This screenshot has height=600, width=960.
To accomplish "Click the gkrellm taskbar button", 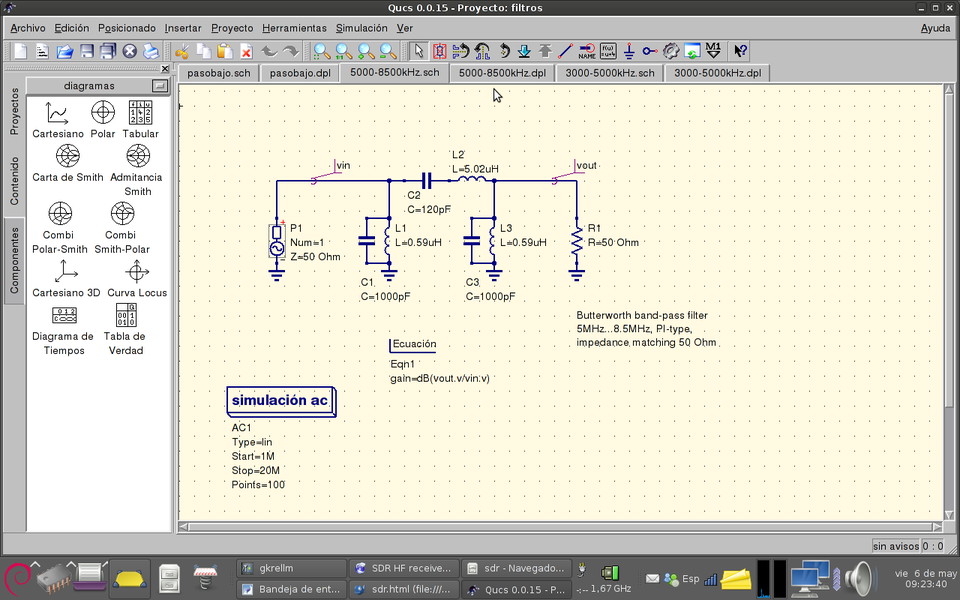I will pyautogui.click(x=290, y=568).
